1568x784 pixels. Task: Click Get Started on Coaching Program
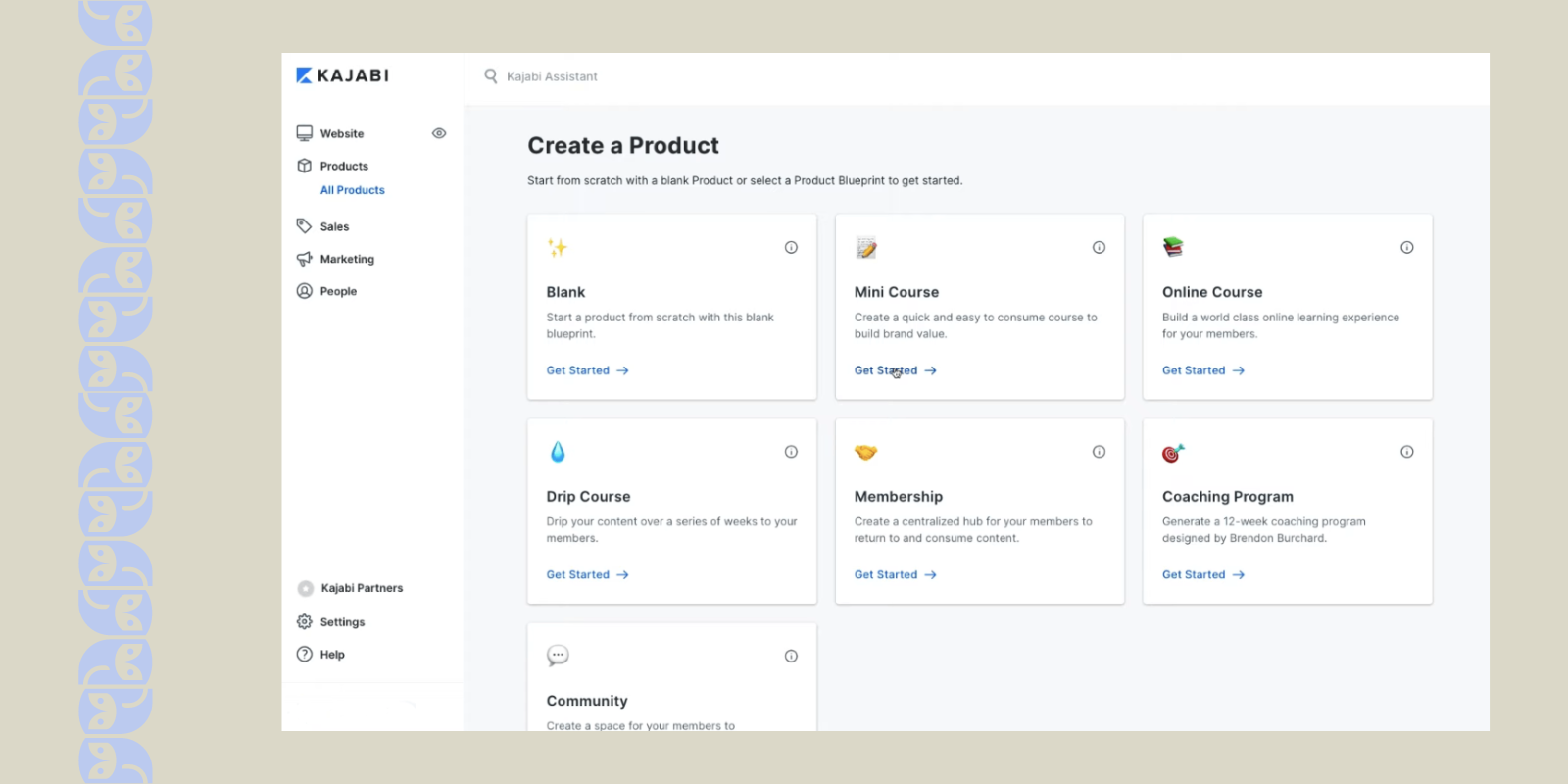(x=1202, y=574)
